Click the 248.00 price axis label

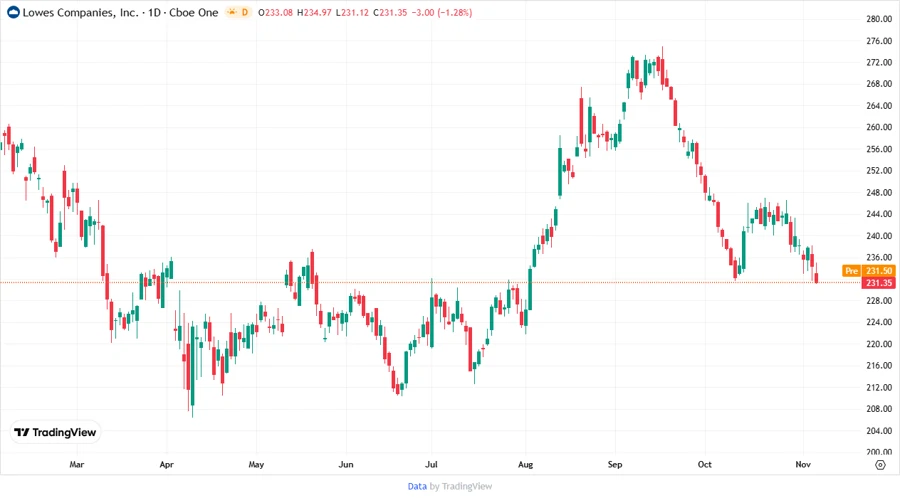(x=879, y=192)
